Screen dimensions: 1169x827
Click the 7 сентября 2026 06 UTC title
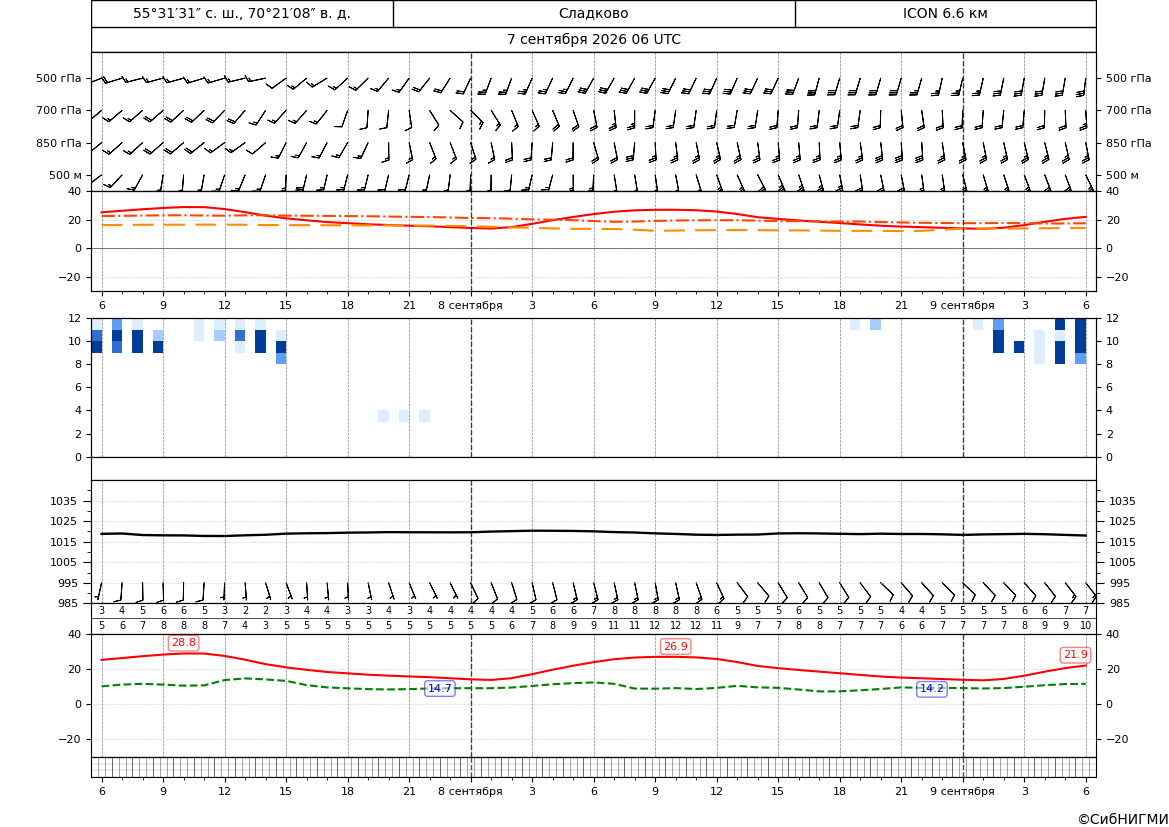click(x=594, y=40)
